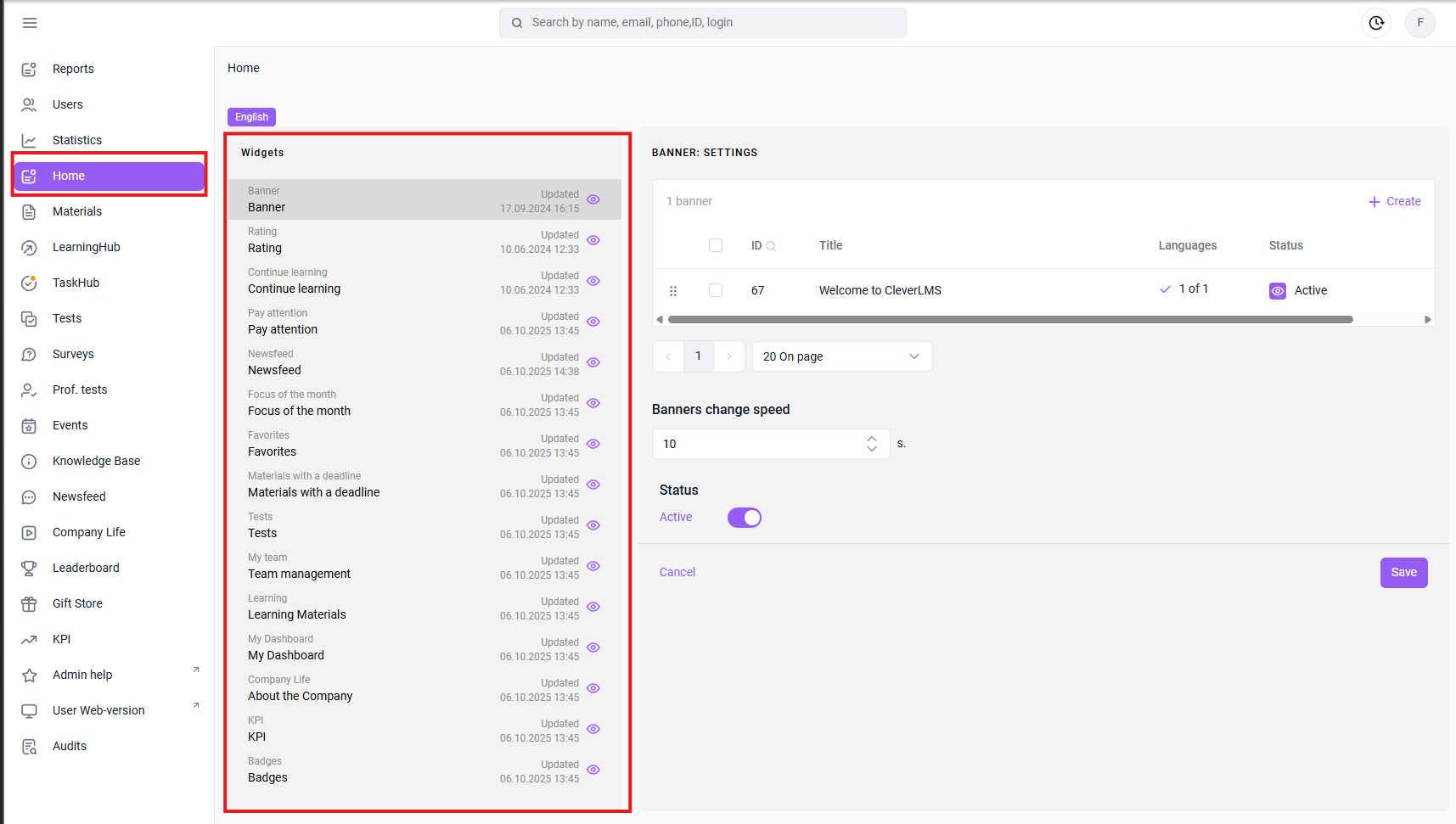This screenshot has height=824, width=1456.
Task: Open the user avatar F
Action: [1420, 23]
